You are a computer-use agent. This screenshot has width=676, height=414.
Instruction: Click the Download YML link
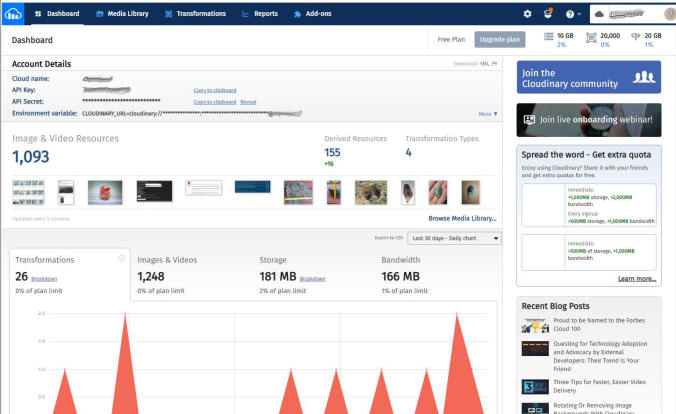[x=484, y=64]
